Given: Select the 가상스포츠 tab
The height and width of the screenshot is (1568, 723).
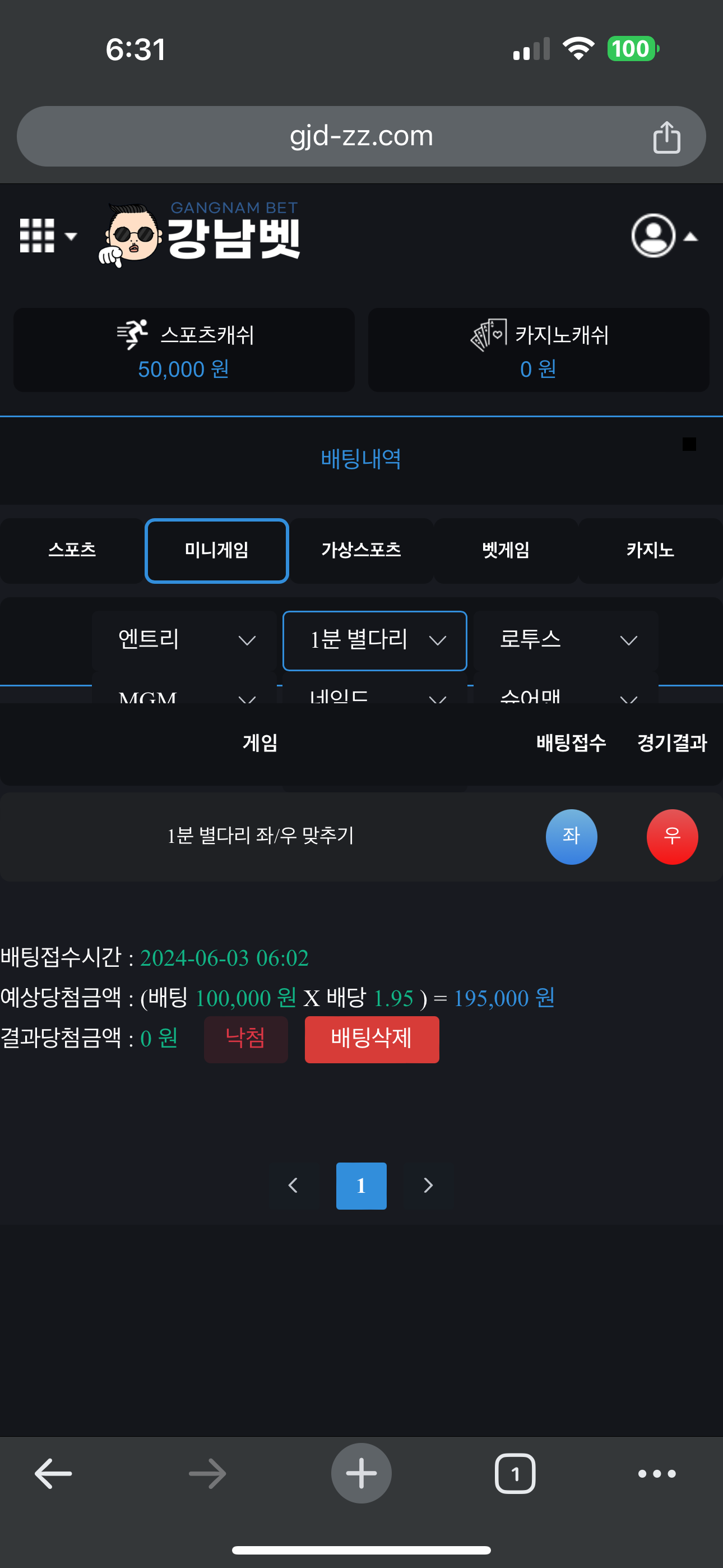Looking at the screenshot, I should [361, 550].
